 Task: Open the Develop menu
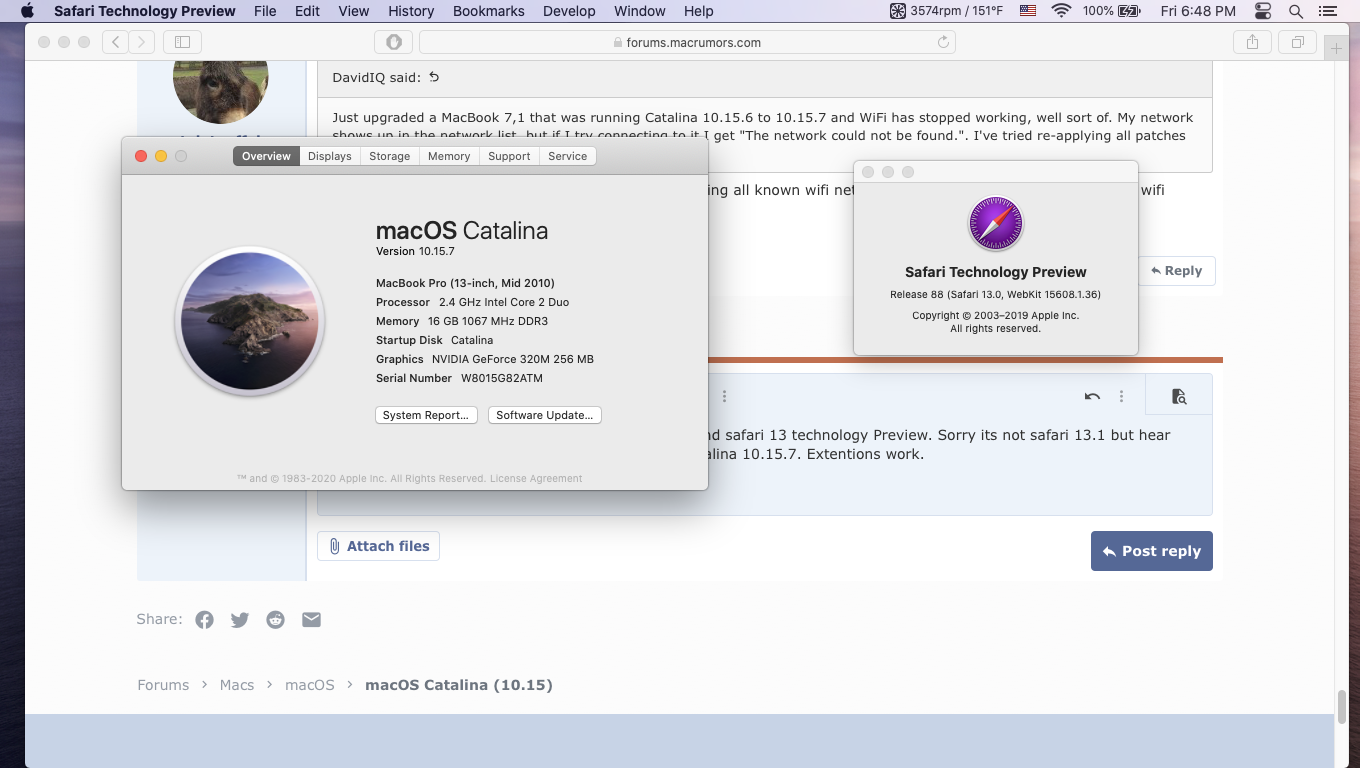[x=569, y=11]
